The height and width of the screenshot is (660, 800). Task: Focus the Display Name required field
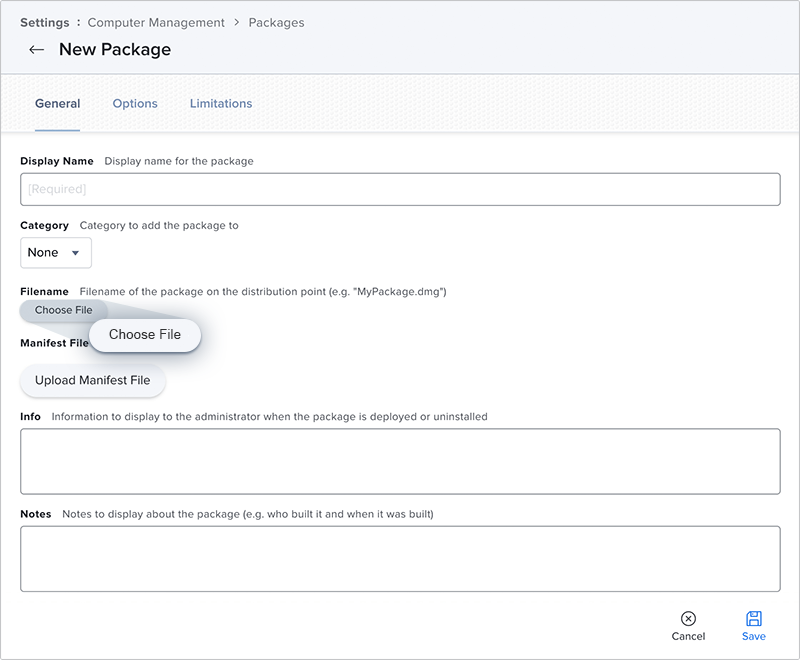(x=400, y=189)
